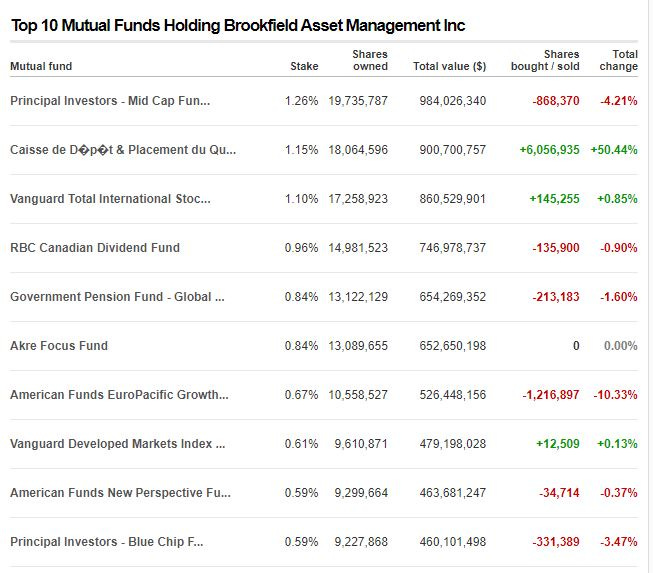Click total change -0.90%
This screenshot has width=653, height=573.
pyautogui.click(x=618, y=248)
